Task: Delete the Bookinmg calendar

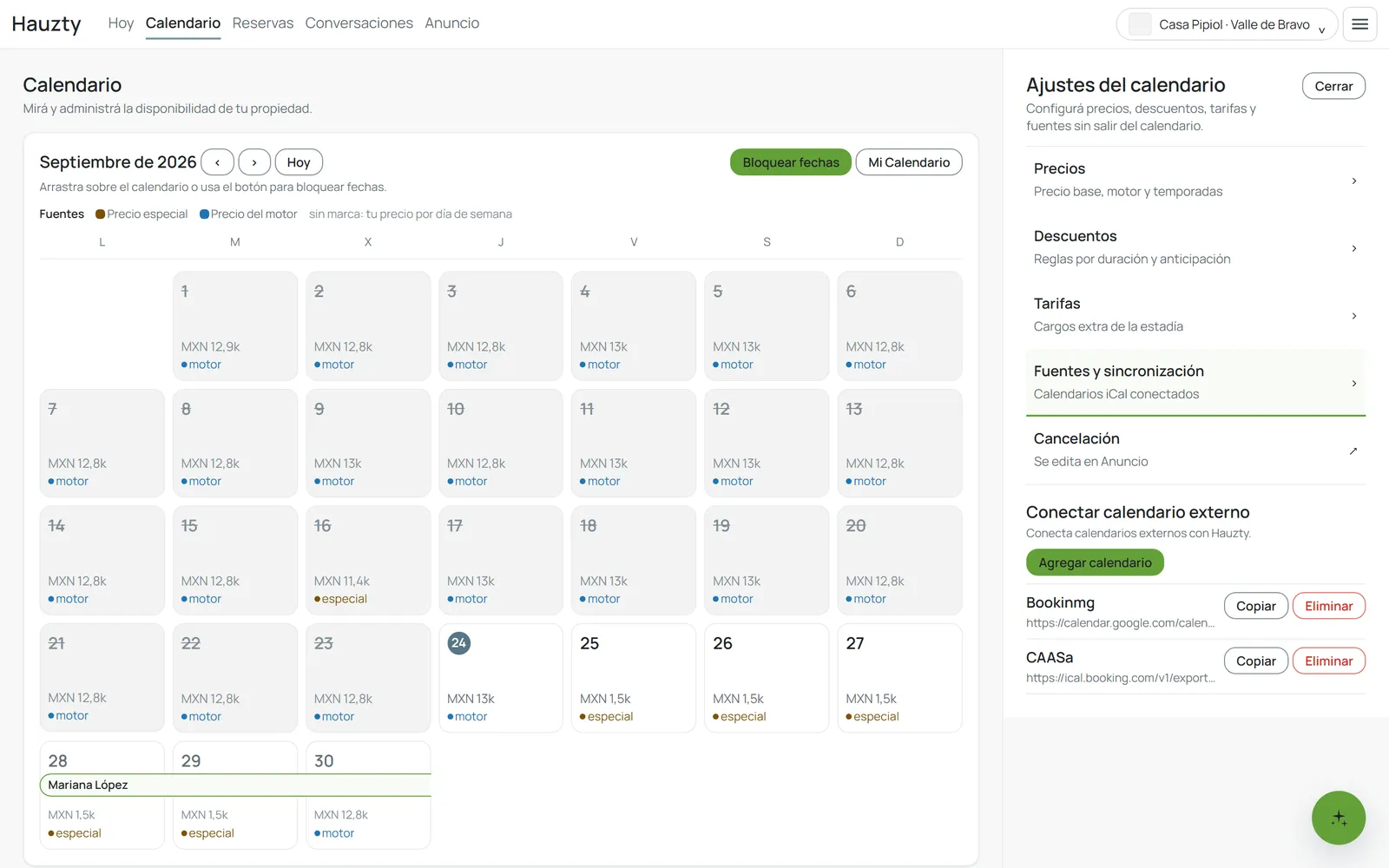Action: point(1328,606)
